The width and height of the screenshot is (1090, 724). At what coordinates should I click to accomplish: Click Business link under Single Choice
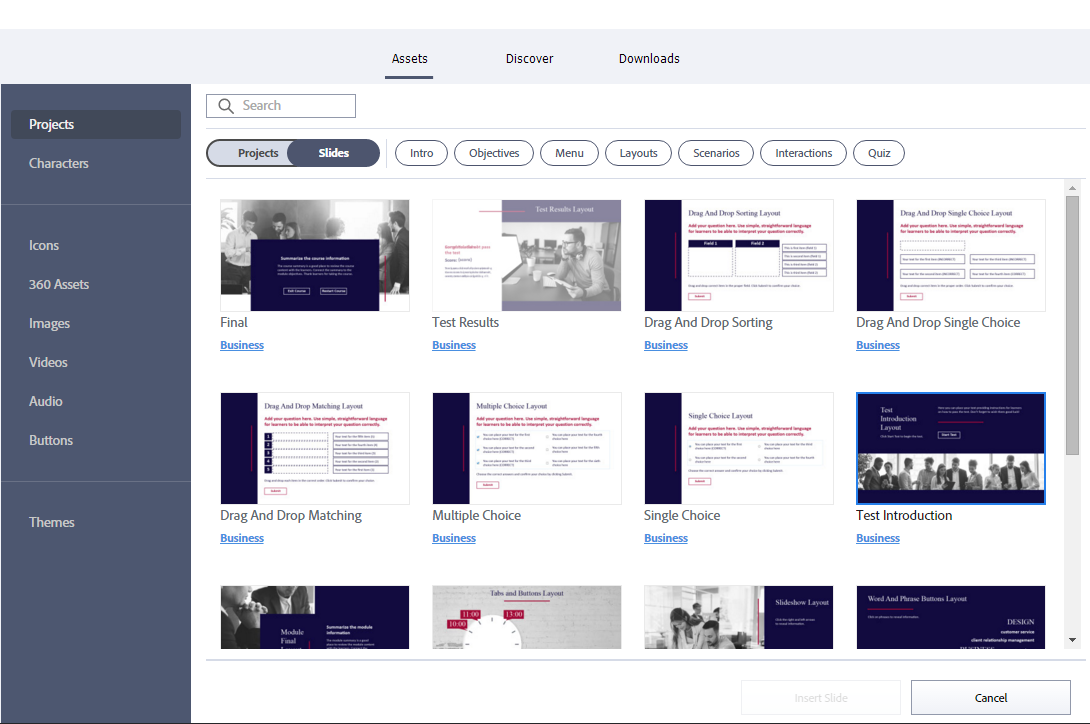click(666, 538)
